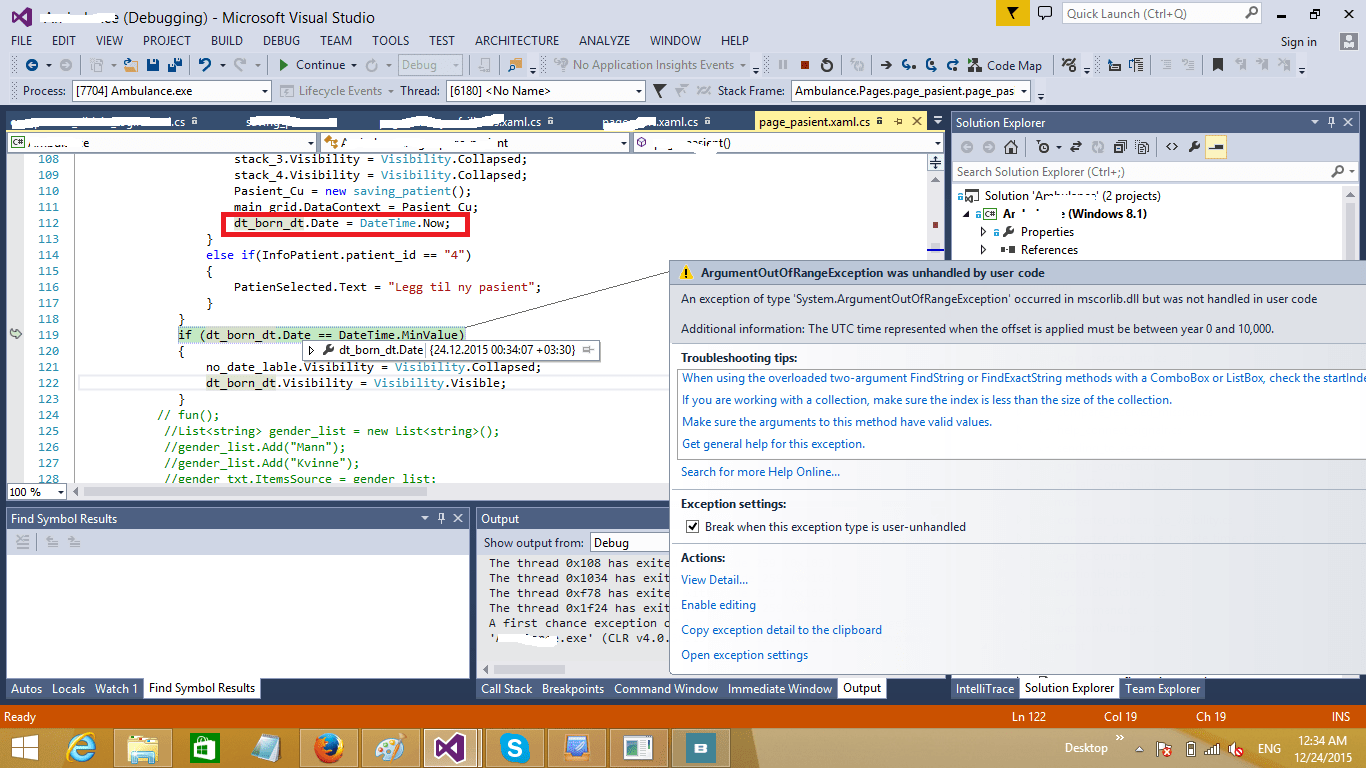The height and width of the screenshot is (768, 1366).
Task: Open the ANALYZE menu
Action: coord(604,41)
